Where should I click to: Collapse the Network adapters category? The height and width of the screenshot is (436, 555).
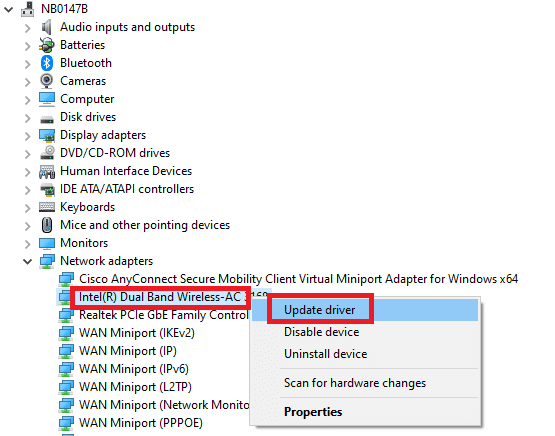28,262
